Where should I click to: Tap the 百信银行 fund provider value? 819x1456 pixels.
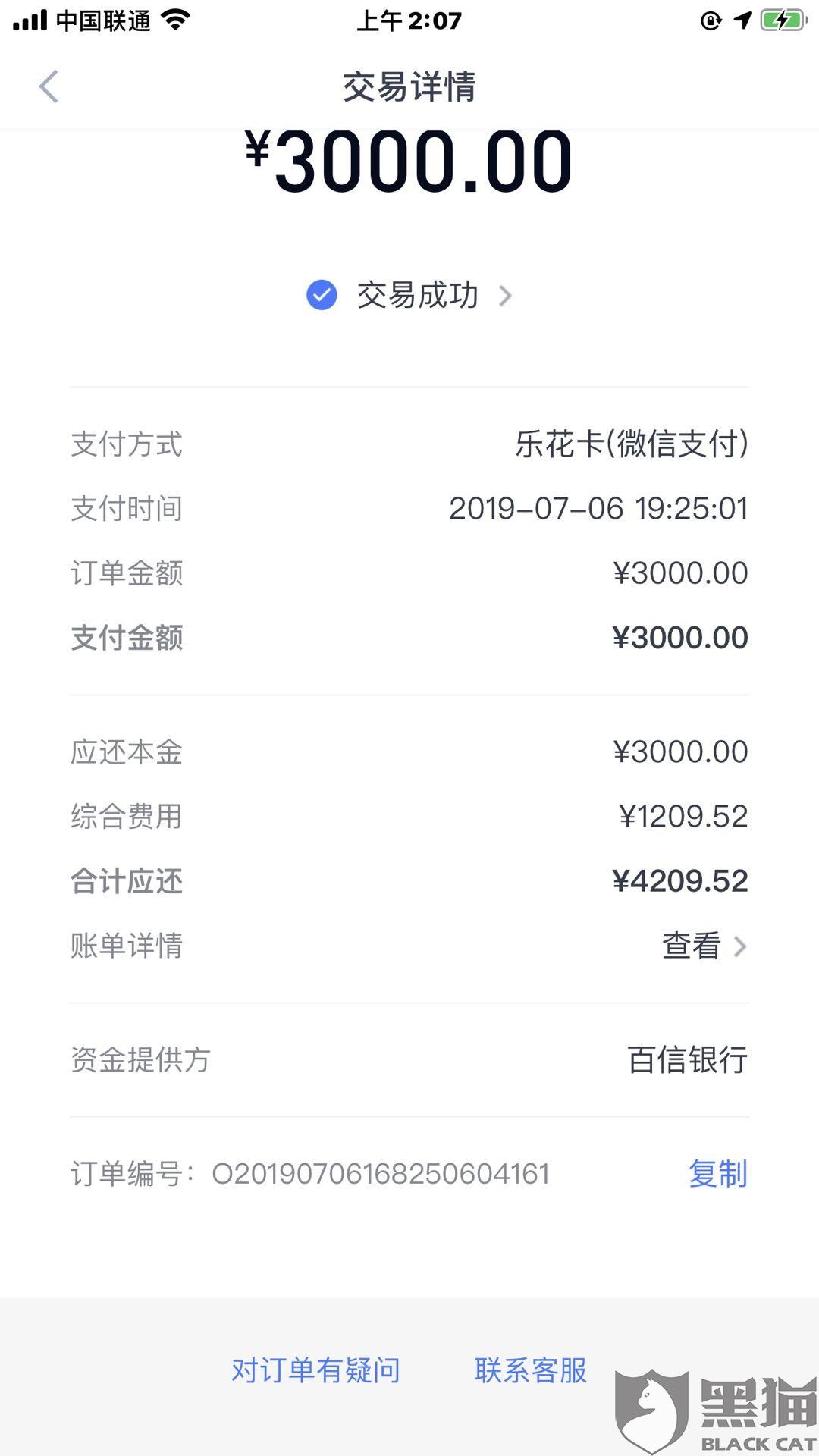tap(687, 1060)
